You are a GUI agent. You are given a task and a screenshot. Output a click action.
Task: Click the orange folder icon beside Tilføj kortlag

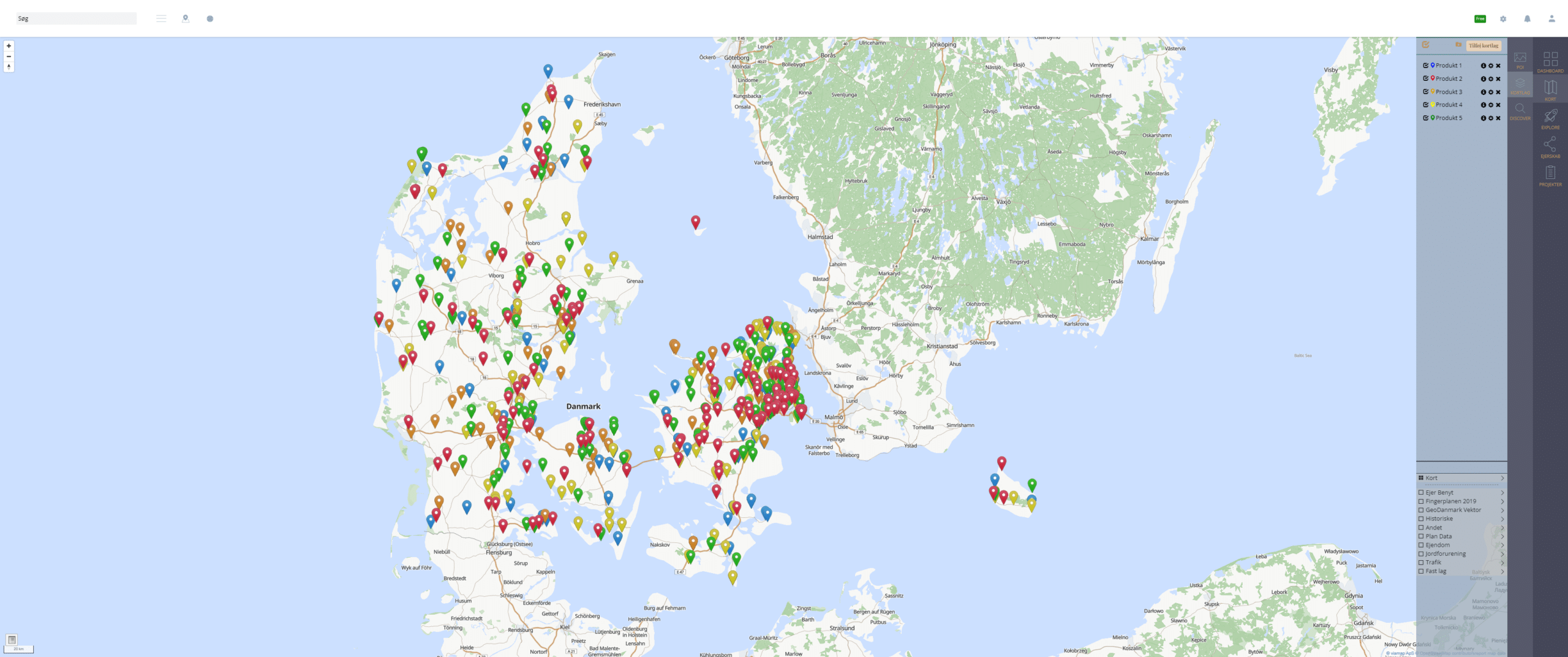[x=1458, y=45]
